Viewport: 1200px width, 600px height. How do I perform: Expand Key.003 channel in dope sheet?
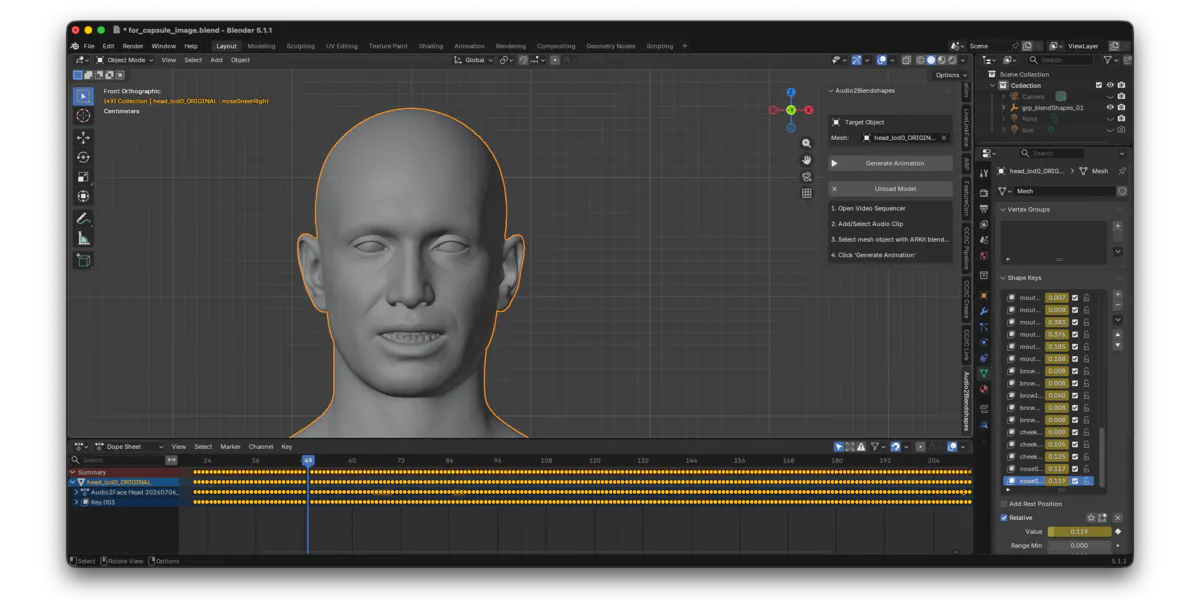[x=75, y=502]
